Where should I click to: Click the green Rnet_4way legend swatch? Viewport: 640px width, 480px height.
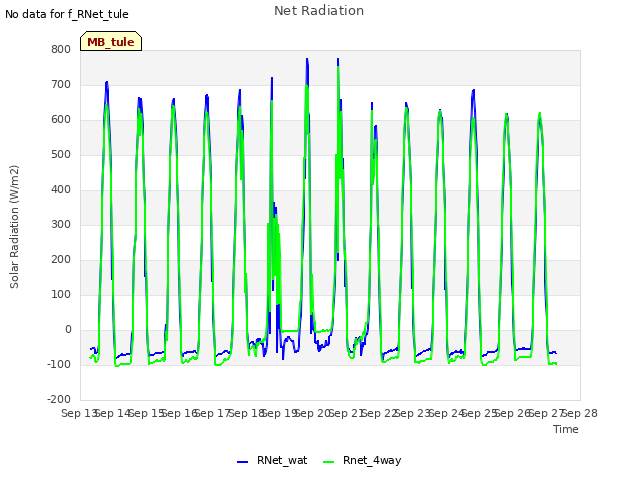[329, 462]
